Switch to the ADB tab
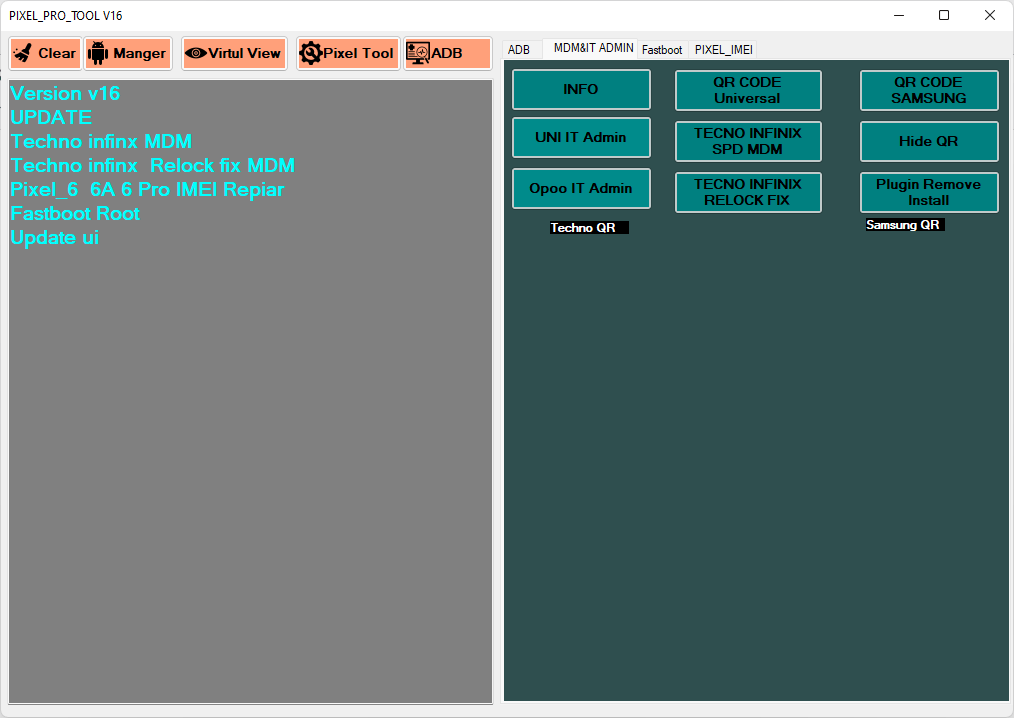The width and height of the screenshot is (1014, 718). 519,49
